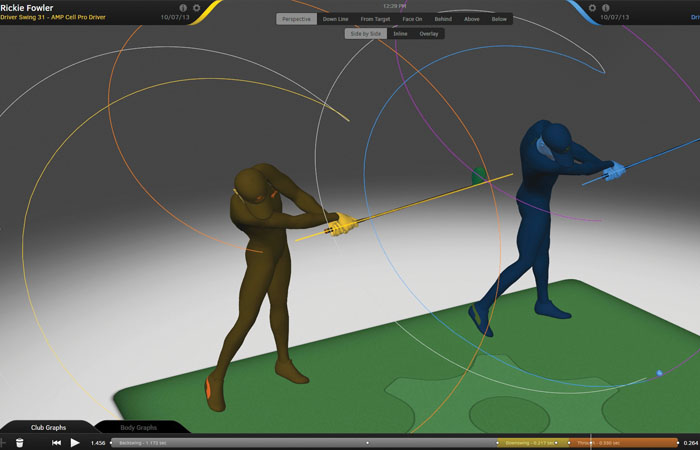Switch to Down Line camera view

coord(335,19)
